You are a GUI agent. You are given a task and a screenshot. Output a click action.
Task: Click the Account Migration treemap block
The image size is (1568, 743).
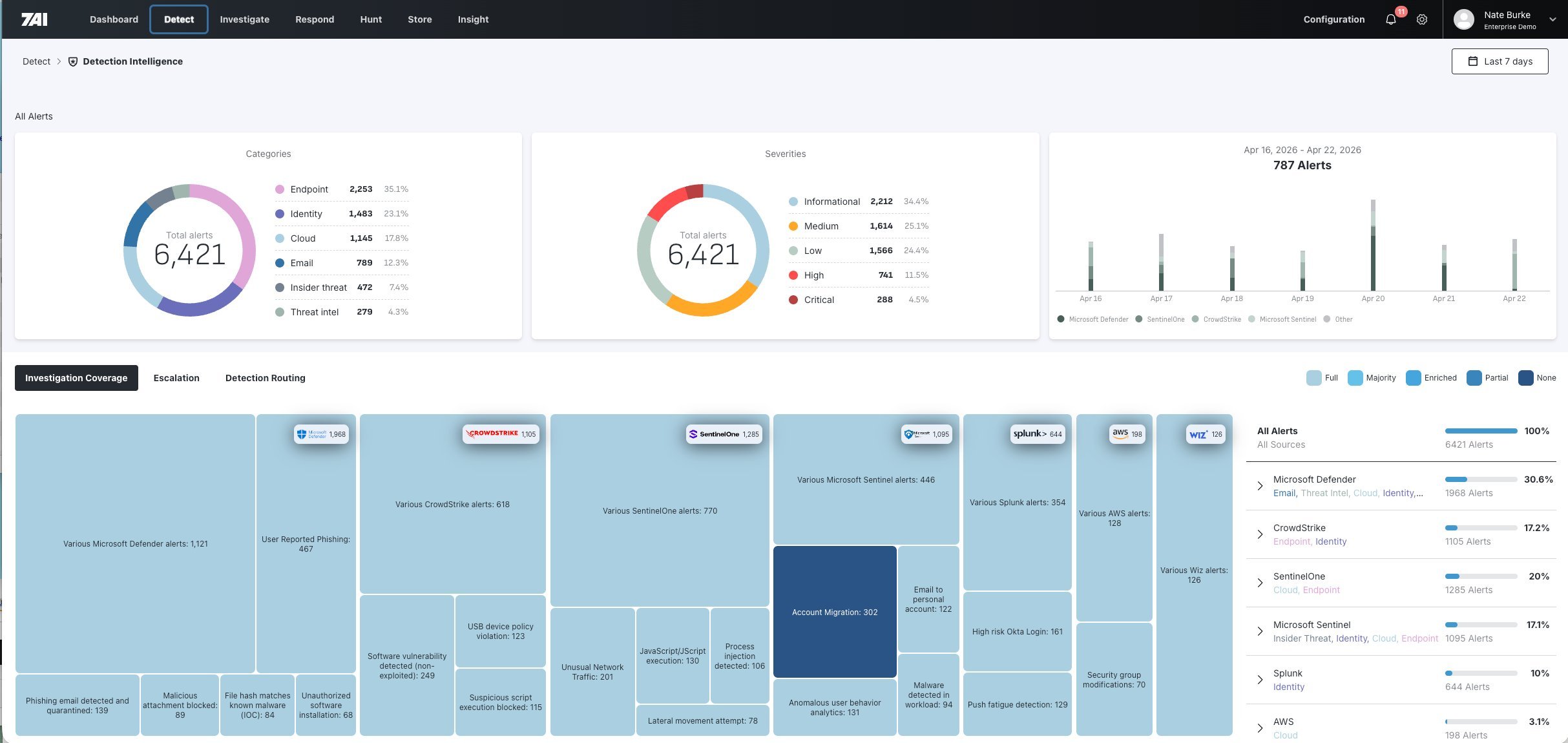[835, 611]
